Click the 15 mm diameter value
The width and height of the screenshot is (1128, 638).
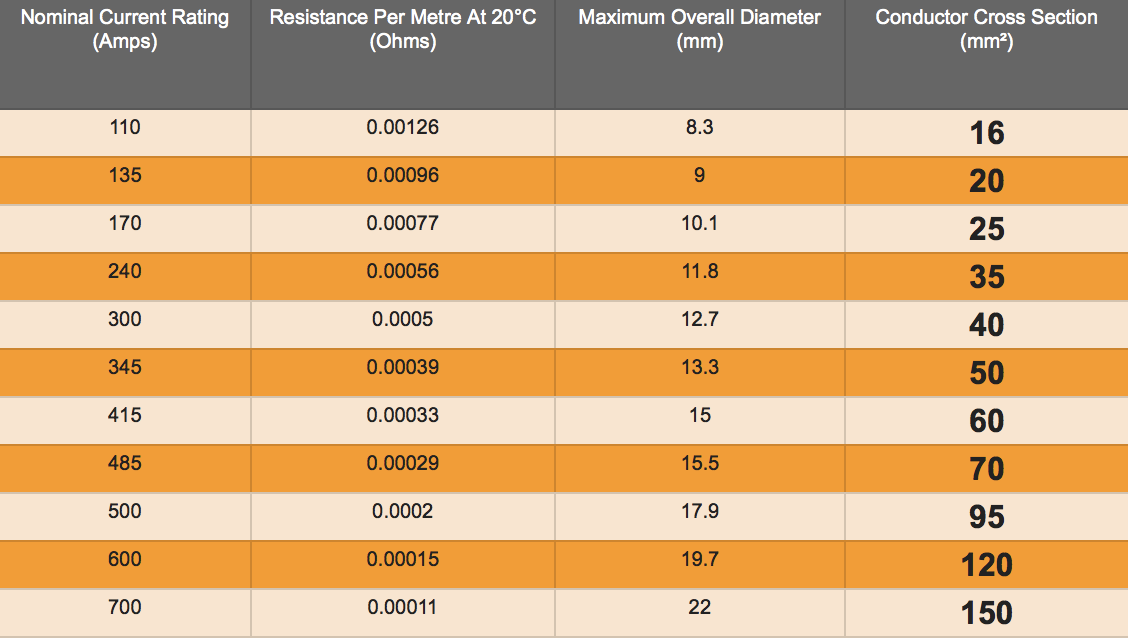click(x=699, y=415)
